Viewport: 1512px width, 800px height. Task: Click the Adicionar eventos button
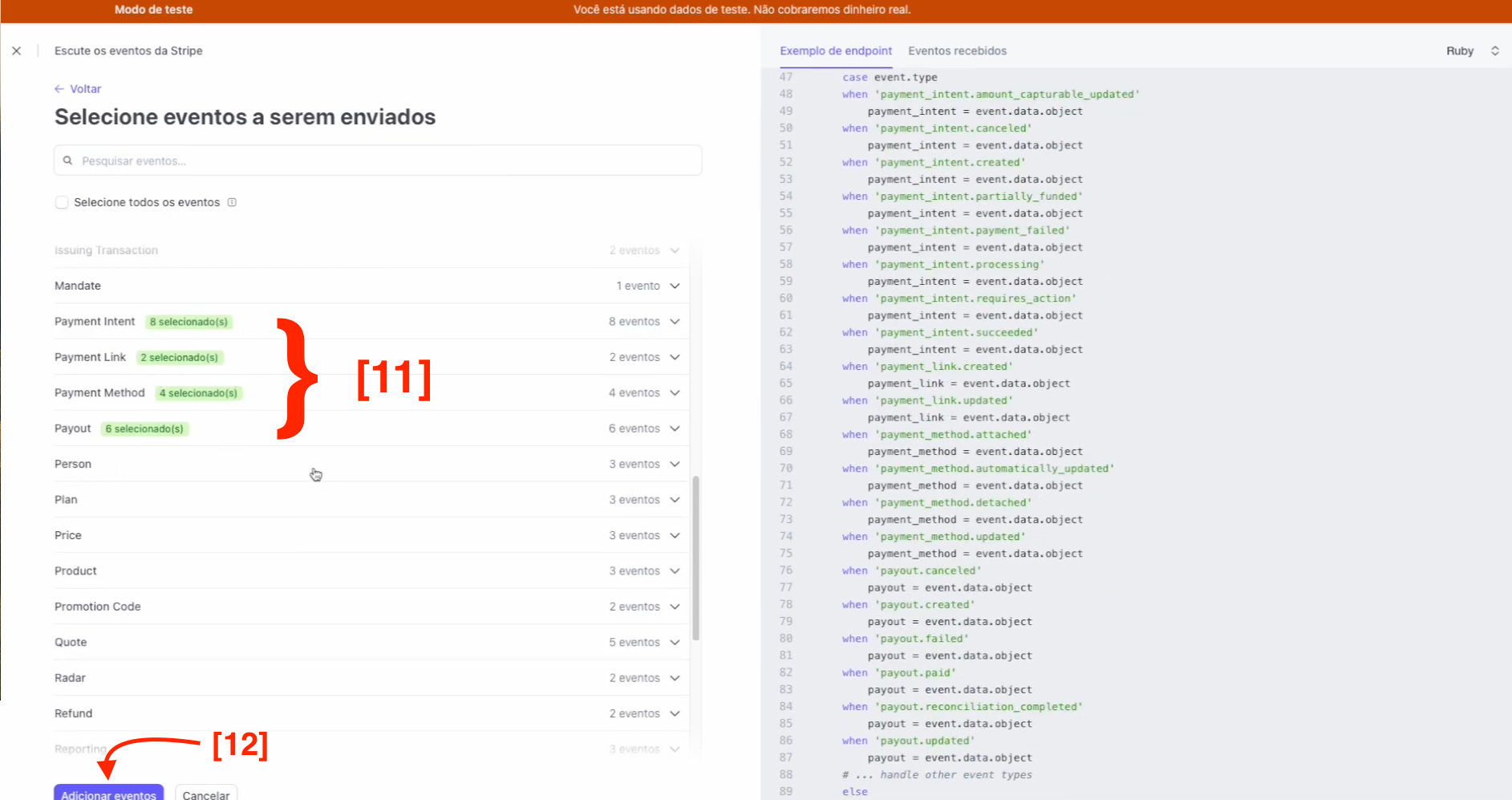[109, 793]
